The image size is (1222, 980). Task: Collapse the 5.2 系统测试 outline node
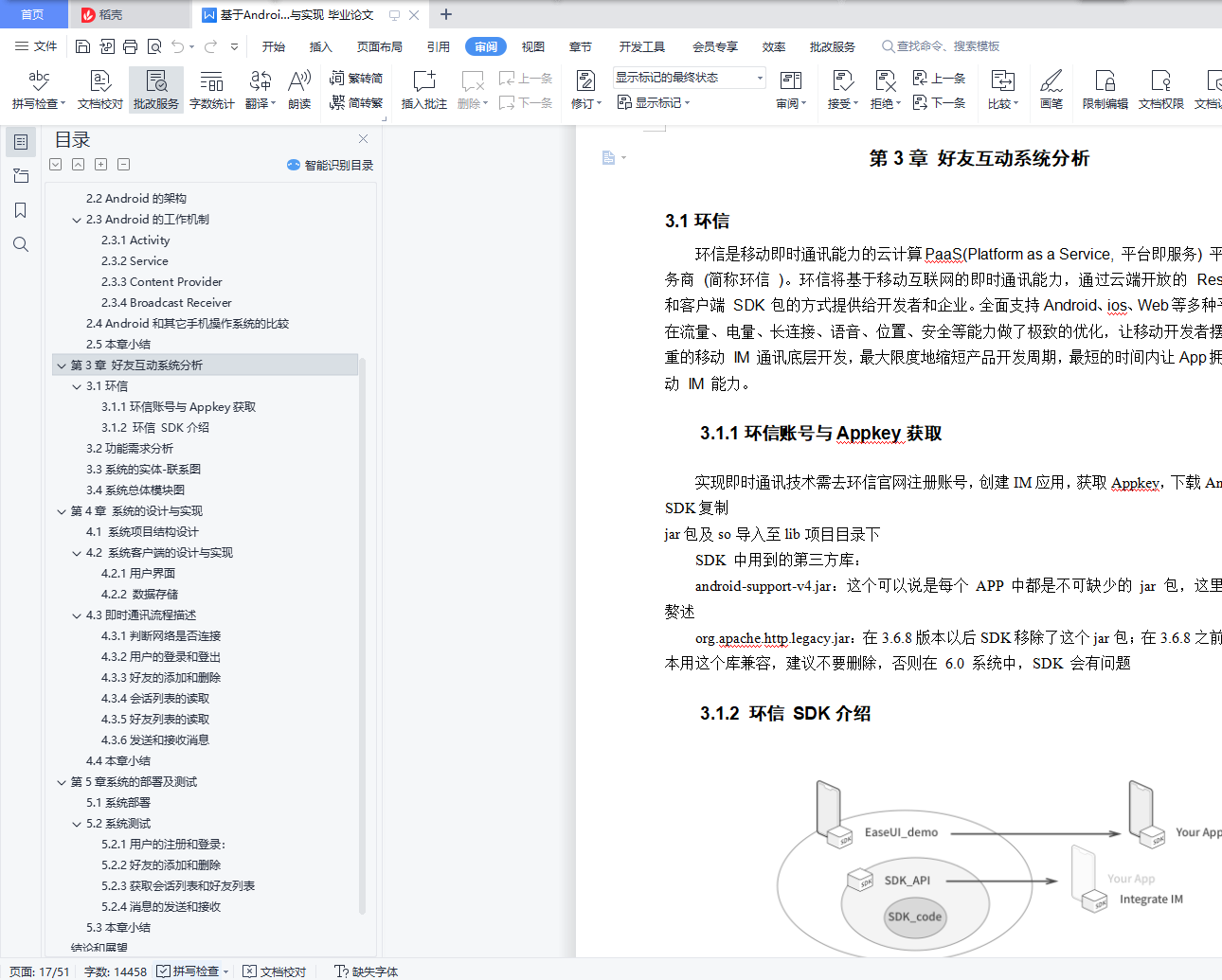point(77,824)
